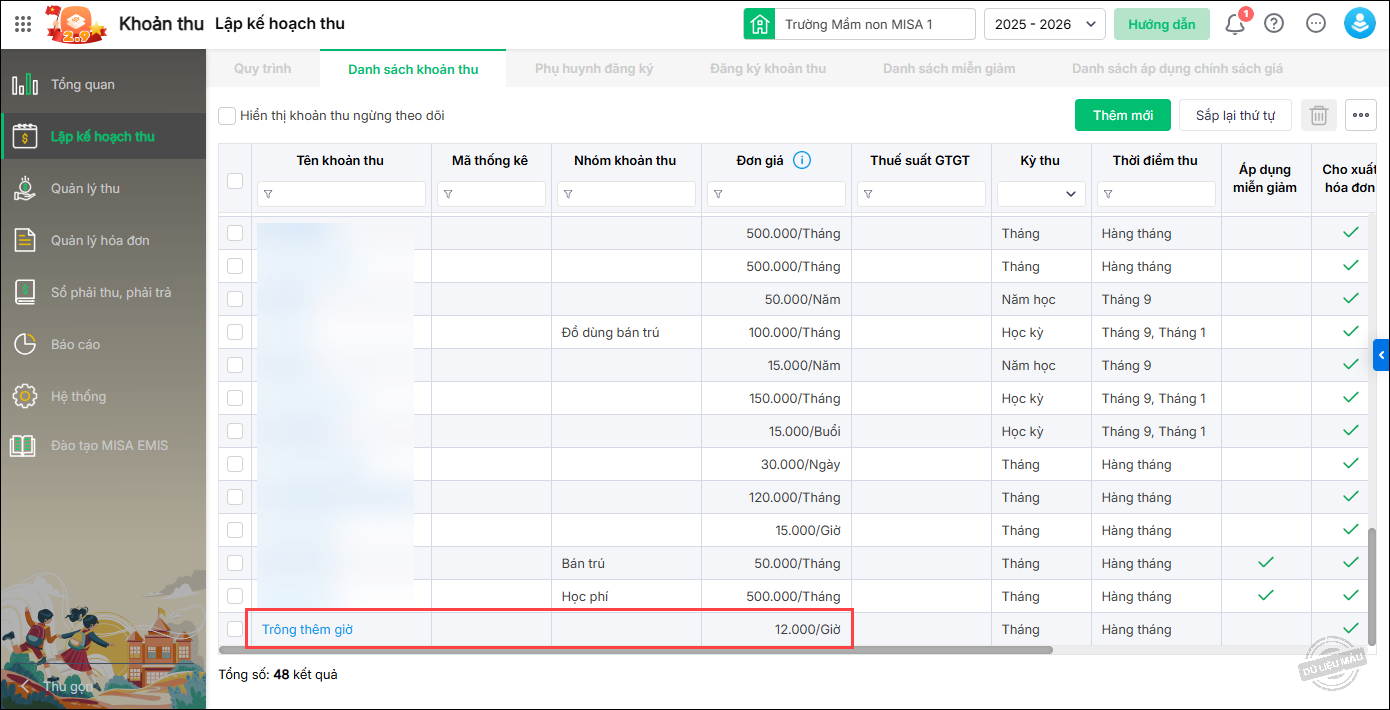
Task: Open the three-dots more options button
Action: click(1361, 115)
